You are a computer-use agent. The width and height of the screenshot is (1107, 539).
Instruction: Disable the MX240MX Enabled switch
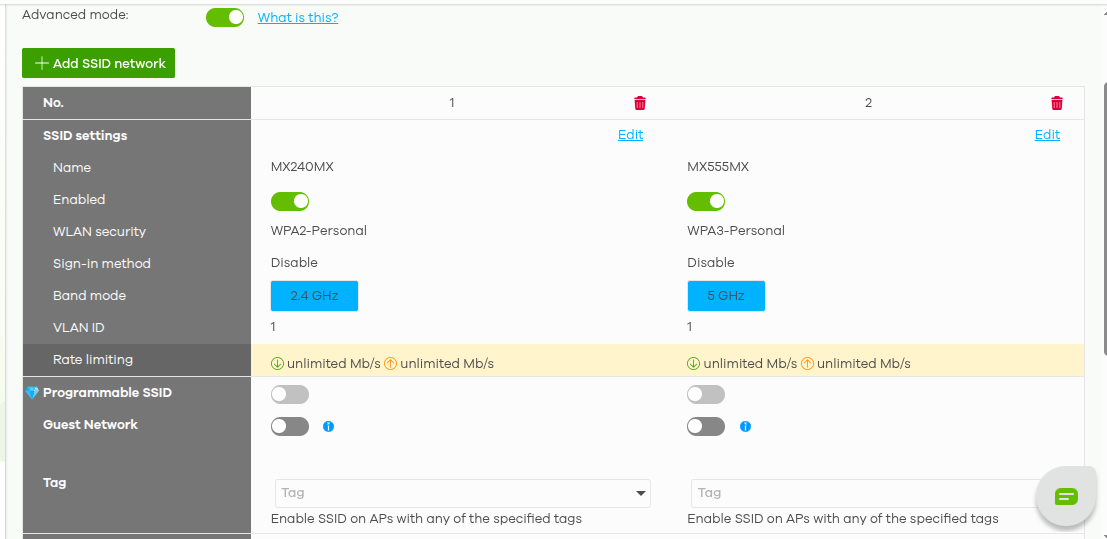click(290, 202)
